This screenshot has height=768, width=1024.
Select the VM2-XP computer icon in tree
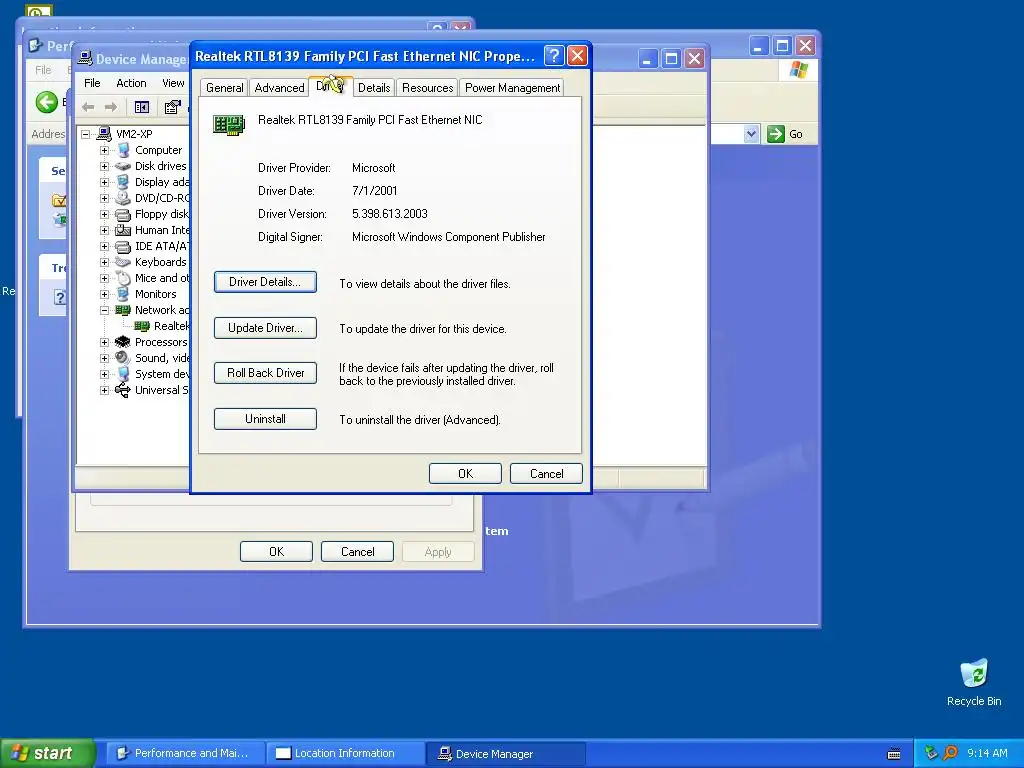pos(104,134)
